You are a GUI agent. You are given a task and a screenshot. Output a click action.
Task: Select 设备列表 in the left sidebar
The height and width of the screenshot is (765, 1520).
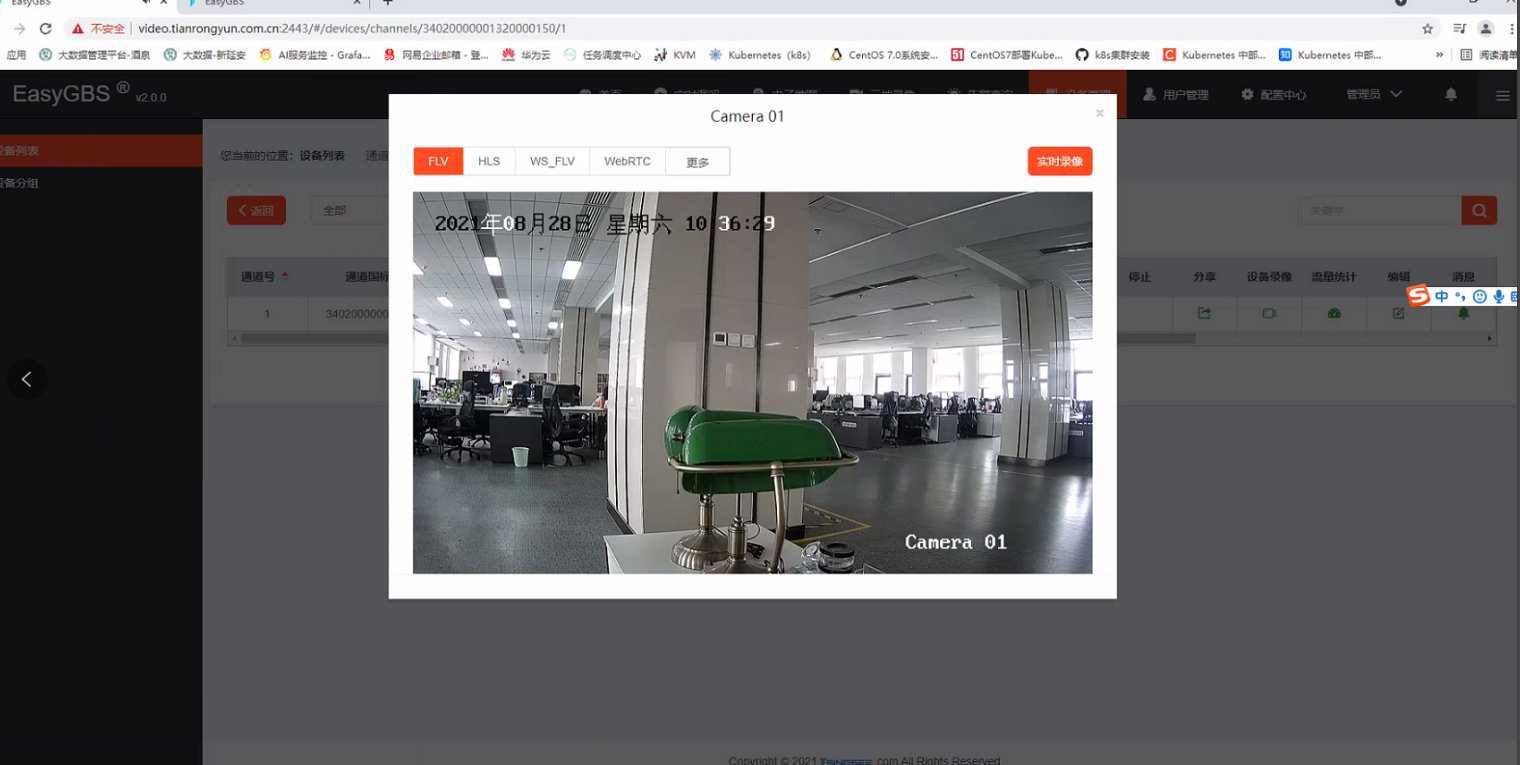pos(101,151)
